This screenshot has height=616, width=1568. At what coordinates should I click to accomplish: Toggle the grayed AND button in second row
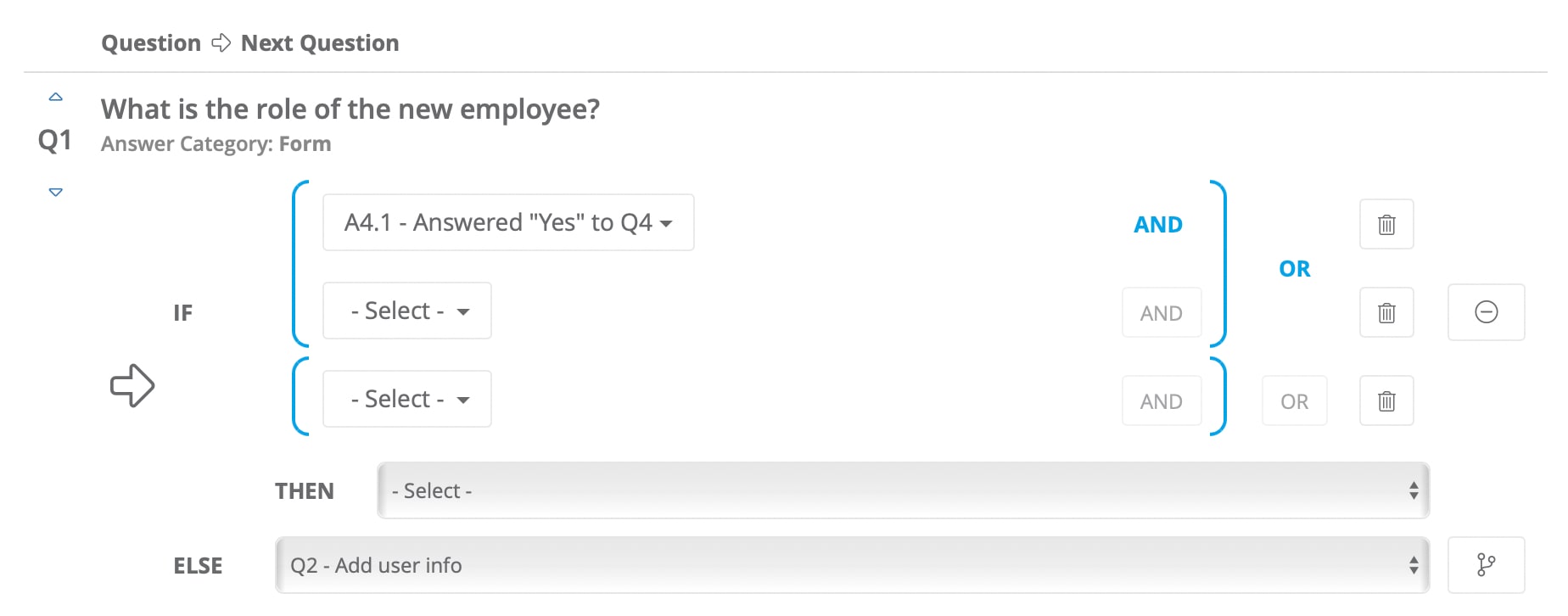pos(1161,312)
